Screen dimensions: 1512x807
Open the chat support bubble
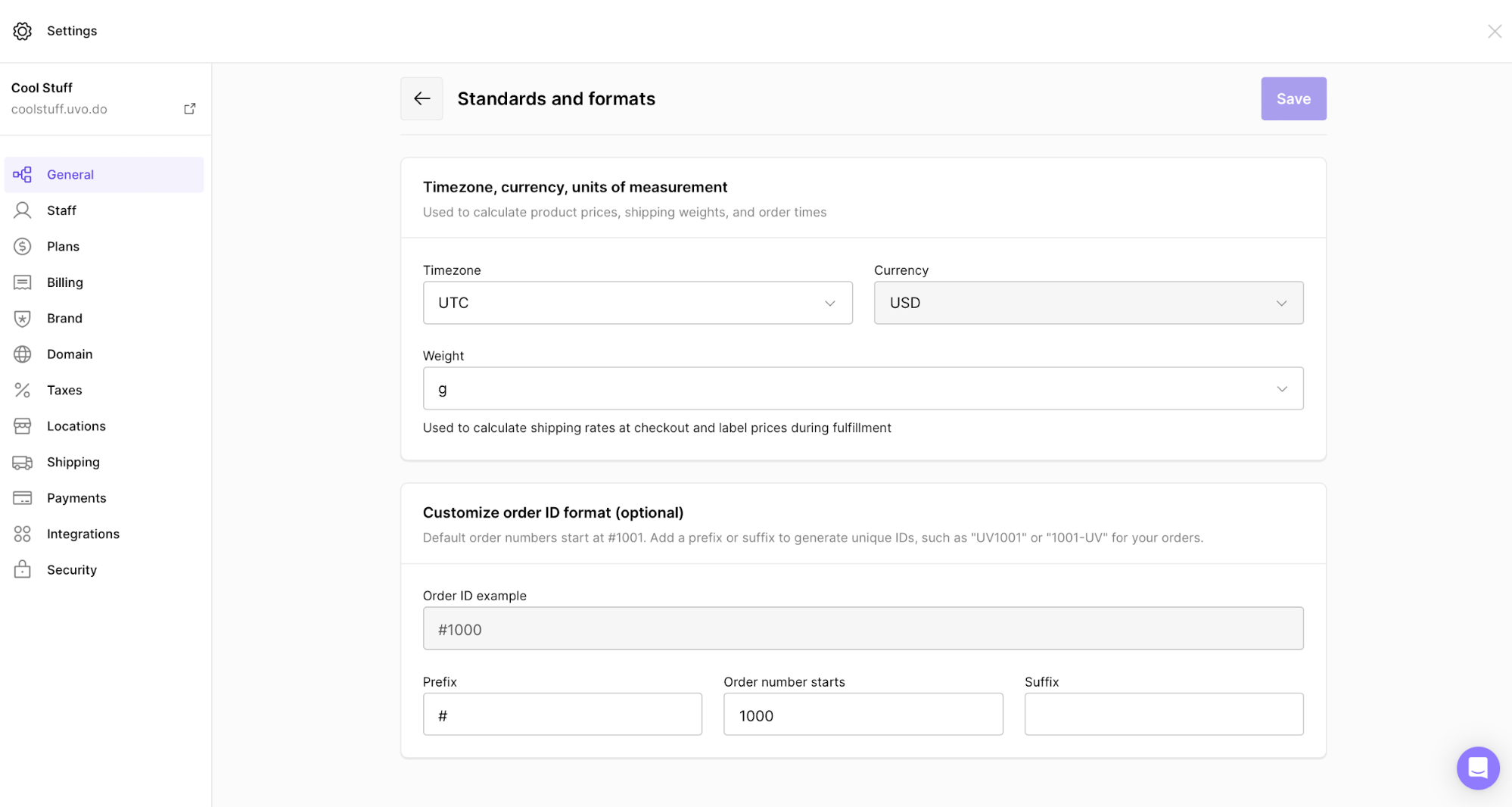click(x=1477, y=768)
